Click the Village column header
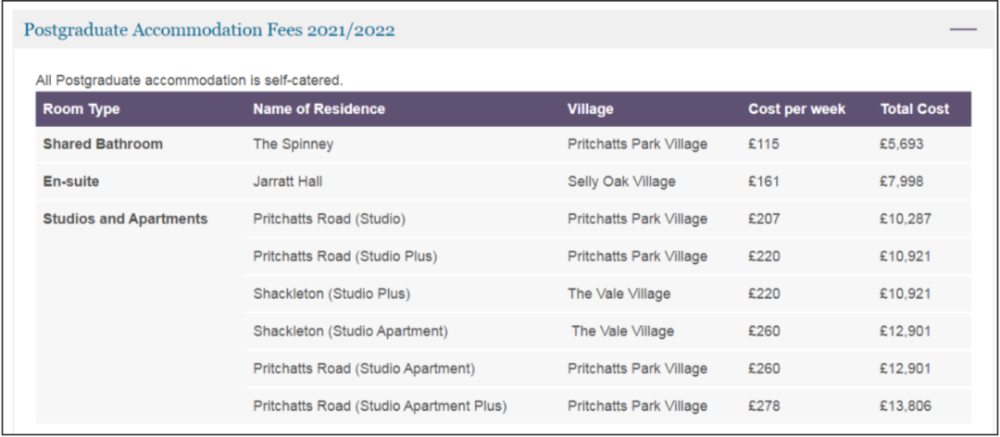The image size is (1000, 437). (590, 109)
